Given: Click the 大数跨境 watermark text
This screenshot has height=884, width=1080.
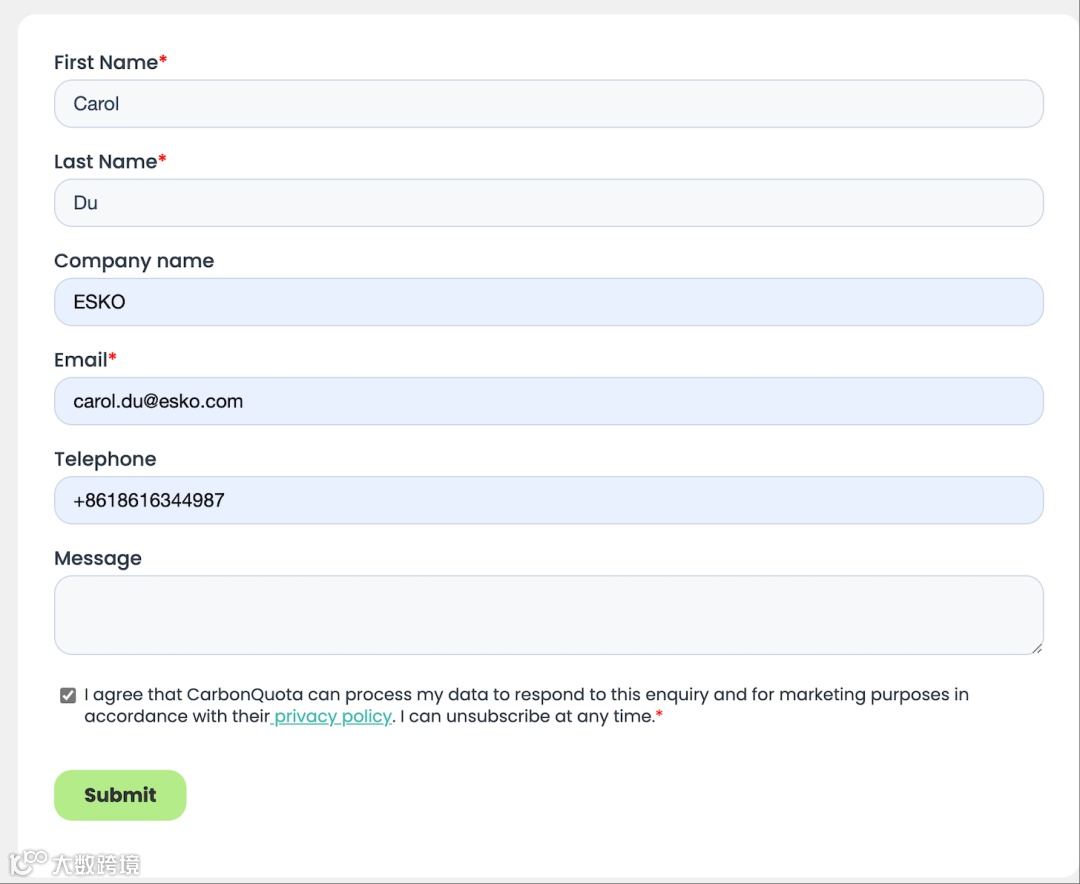Looking at the screenshot, I should tap(96, 865).
